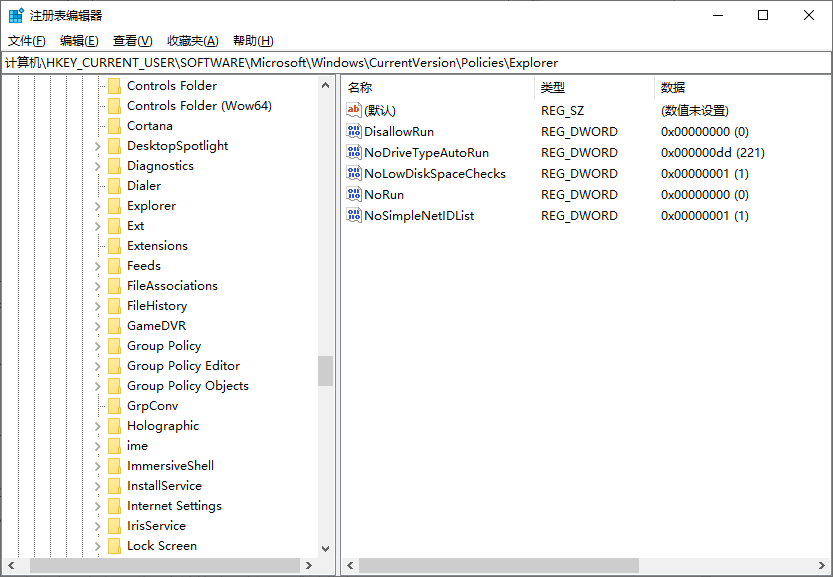Click the Cortana folder icon
The image size is (833, 577).
tap(114, 126)
